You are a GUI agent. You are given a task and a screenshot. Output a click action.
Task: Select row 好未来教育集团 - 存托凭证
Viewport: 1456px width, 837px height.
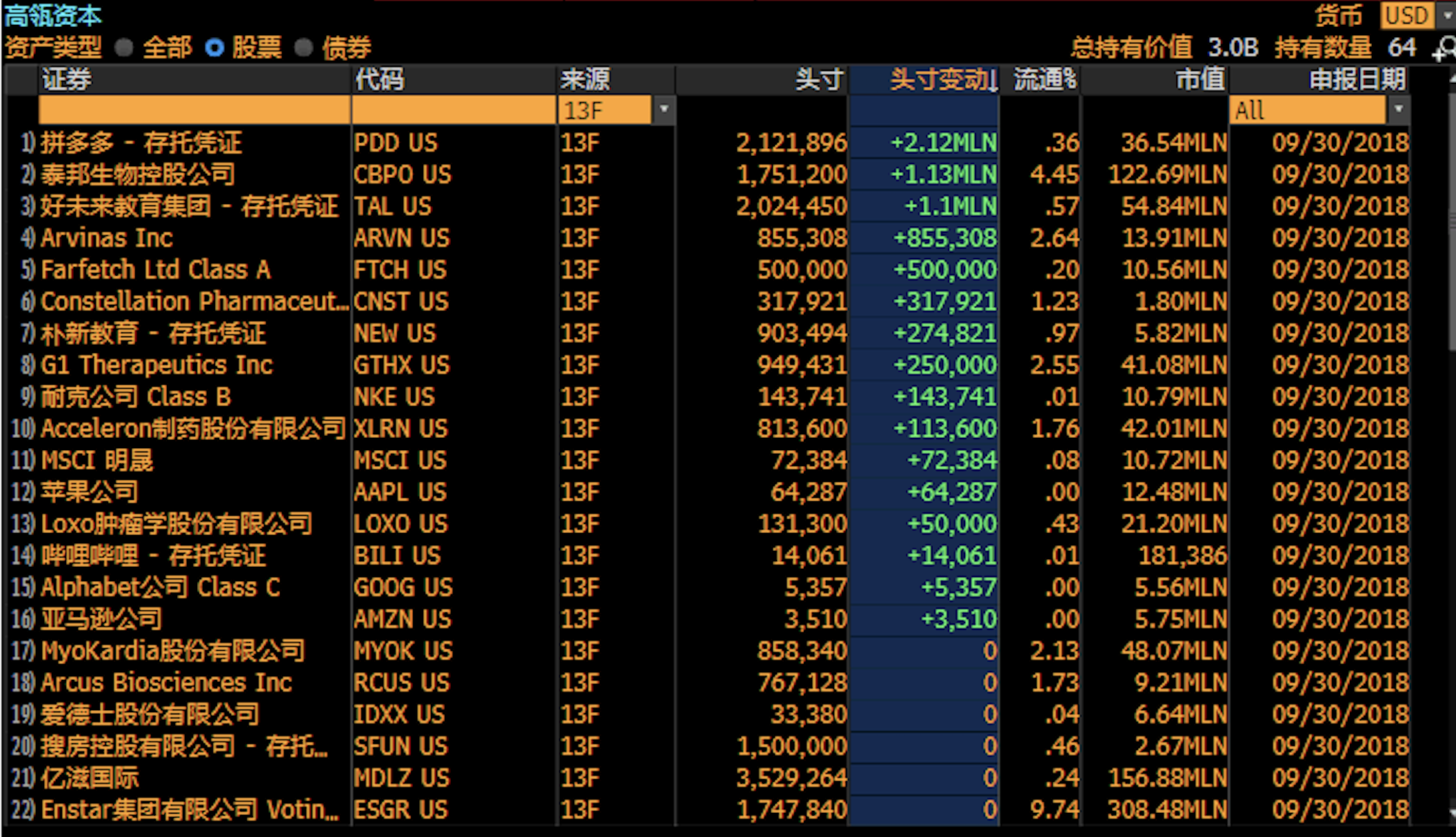[x=707, y=206]
